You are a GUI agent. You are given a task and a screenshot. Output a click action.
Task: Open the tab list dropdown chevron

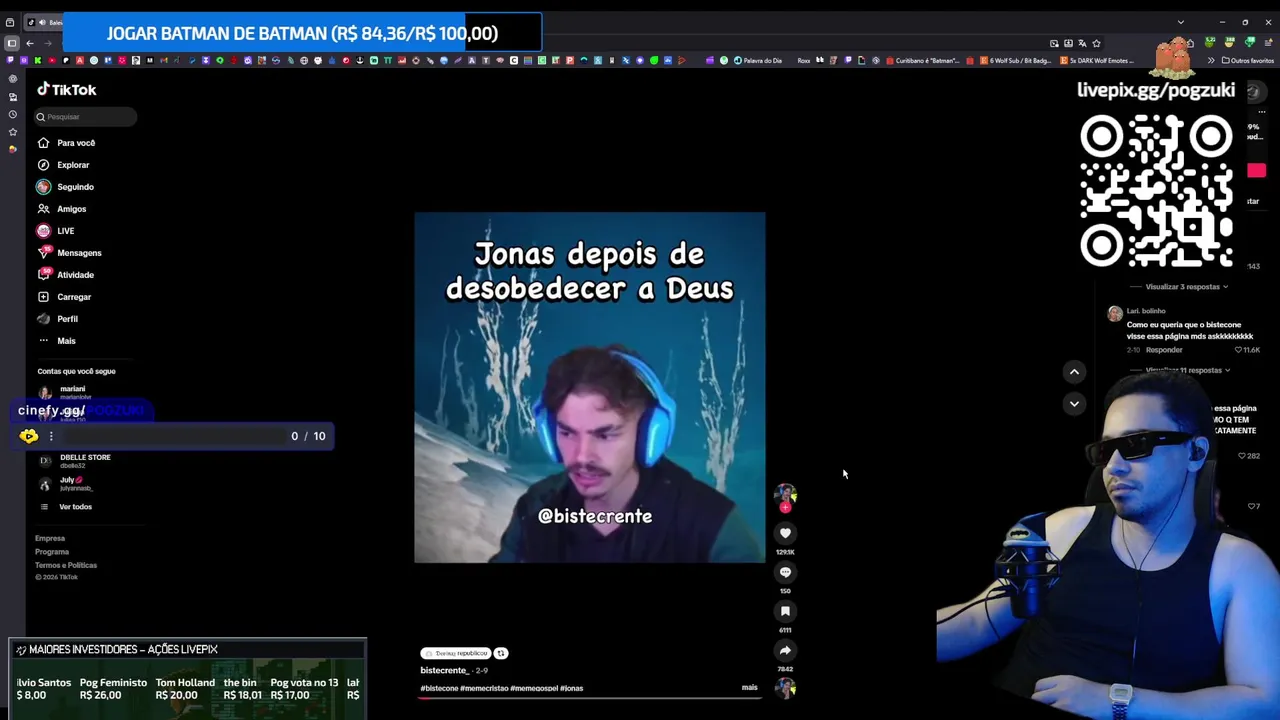(1180, 22)
